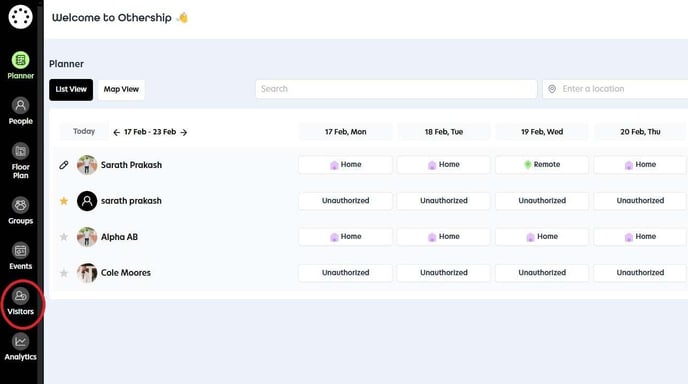The image size is (688, 384).
Task: Click Cole Moores' Unauthorized cell on 20 Feb
Action: click(x=640, y=273)
